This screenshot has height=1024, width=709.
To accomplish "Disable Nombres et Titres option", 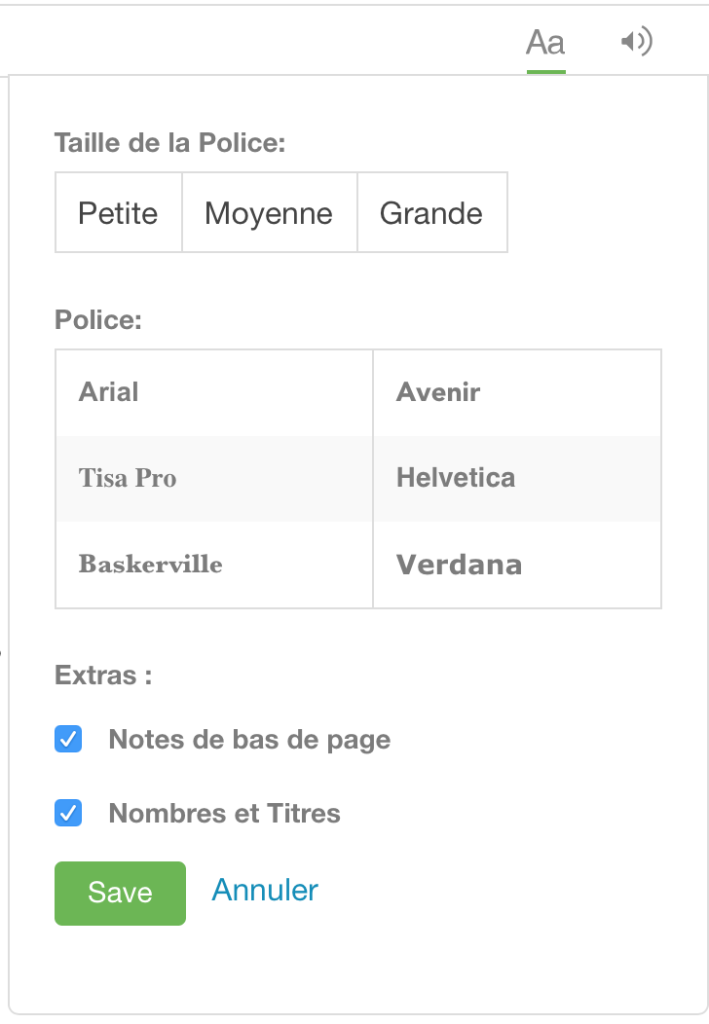I will tap(67, 813).
